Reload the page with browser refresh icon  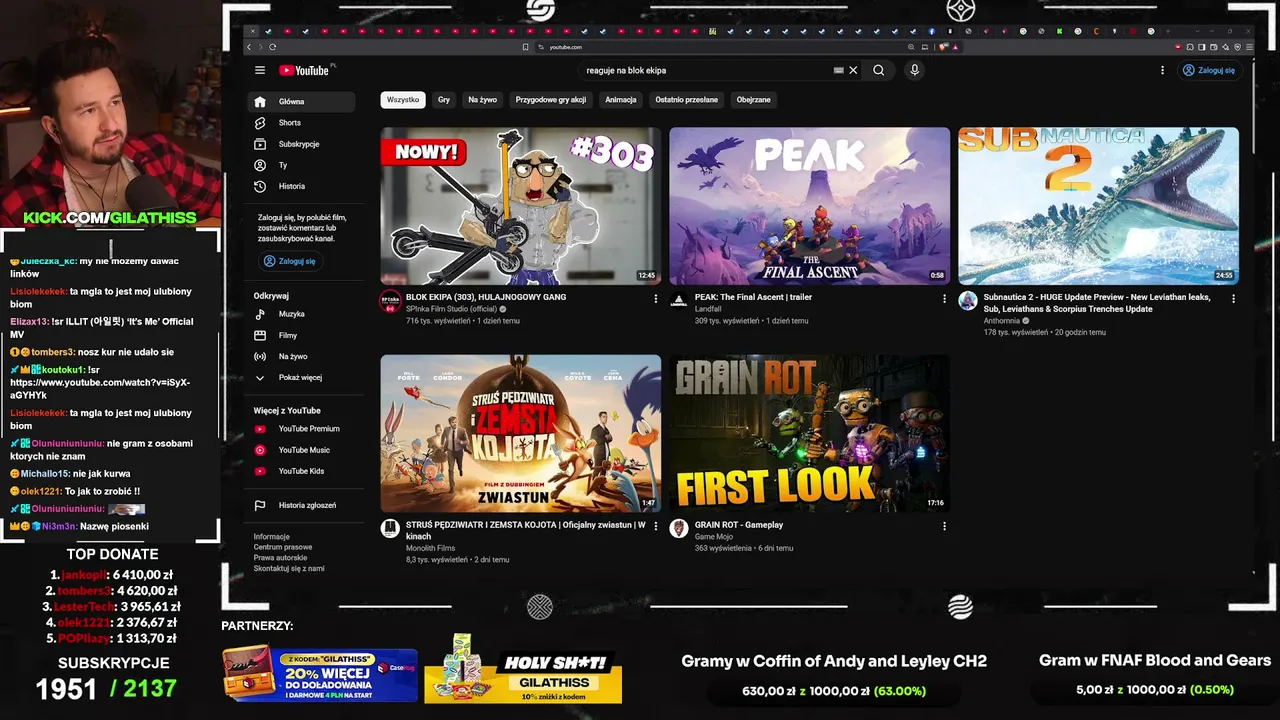pos(272,47)
